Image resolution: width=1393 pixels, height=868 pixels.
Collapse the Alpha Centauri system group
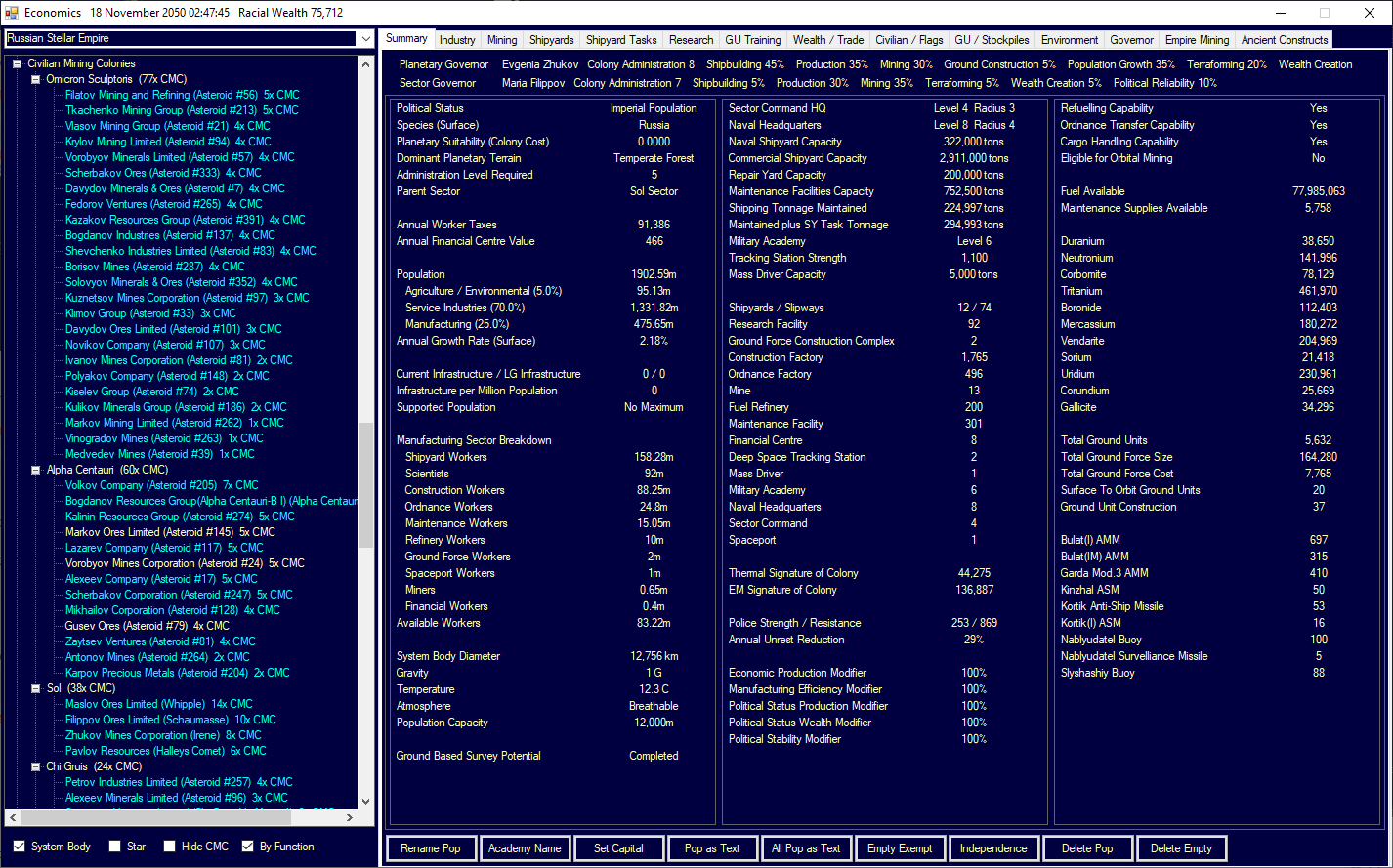(x=36, y=470)
